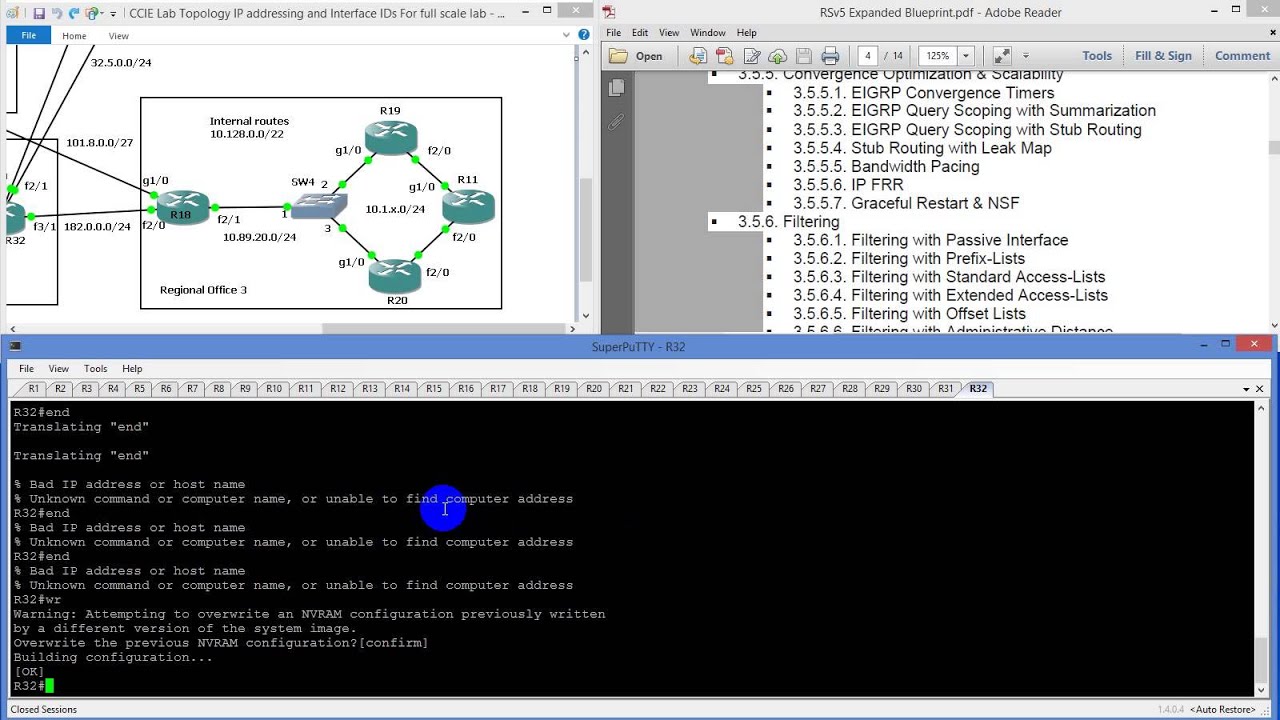Screen dimensions: 1280x720
Task: Click the Save floppy icon in Reader toolbar
Action: (x=804, y=56)
